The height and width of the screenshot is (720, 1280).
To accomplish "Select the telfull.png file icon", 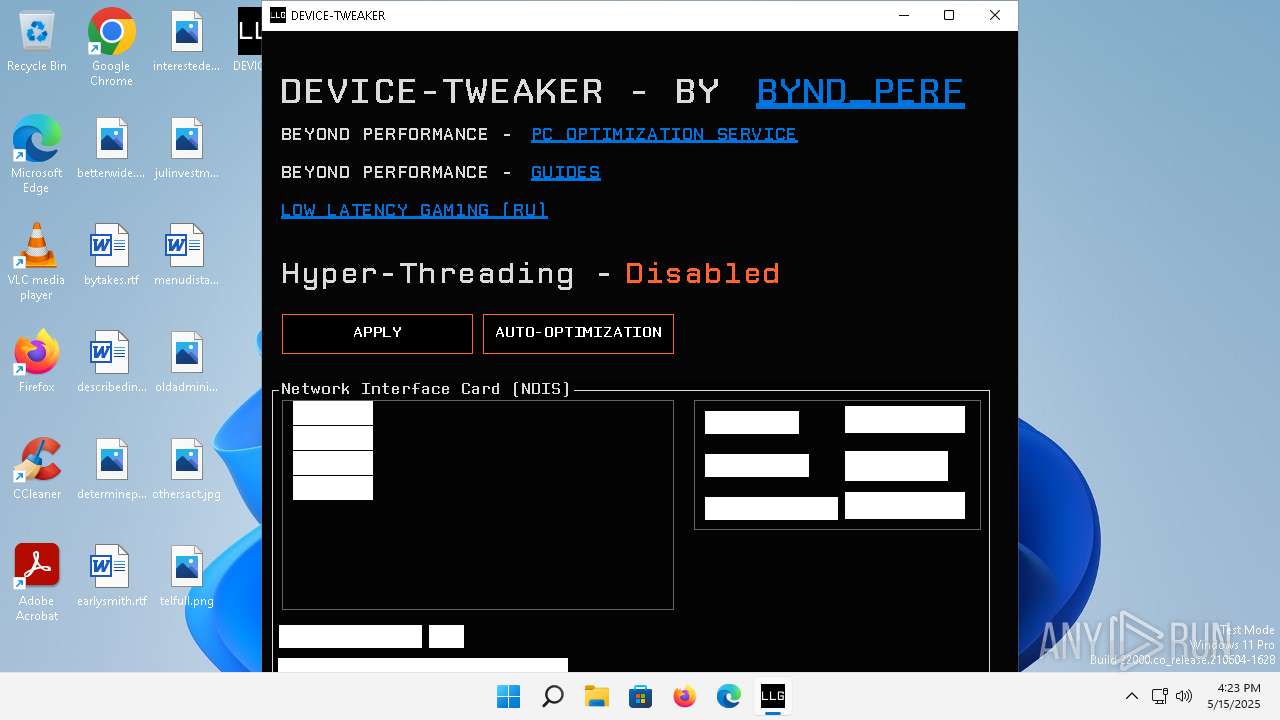I will tap(187, 576).
